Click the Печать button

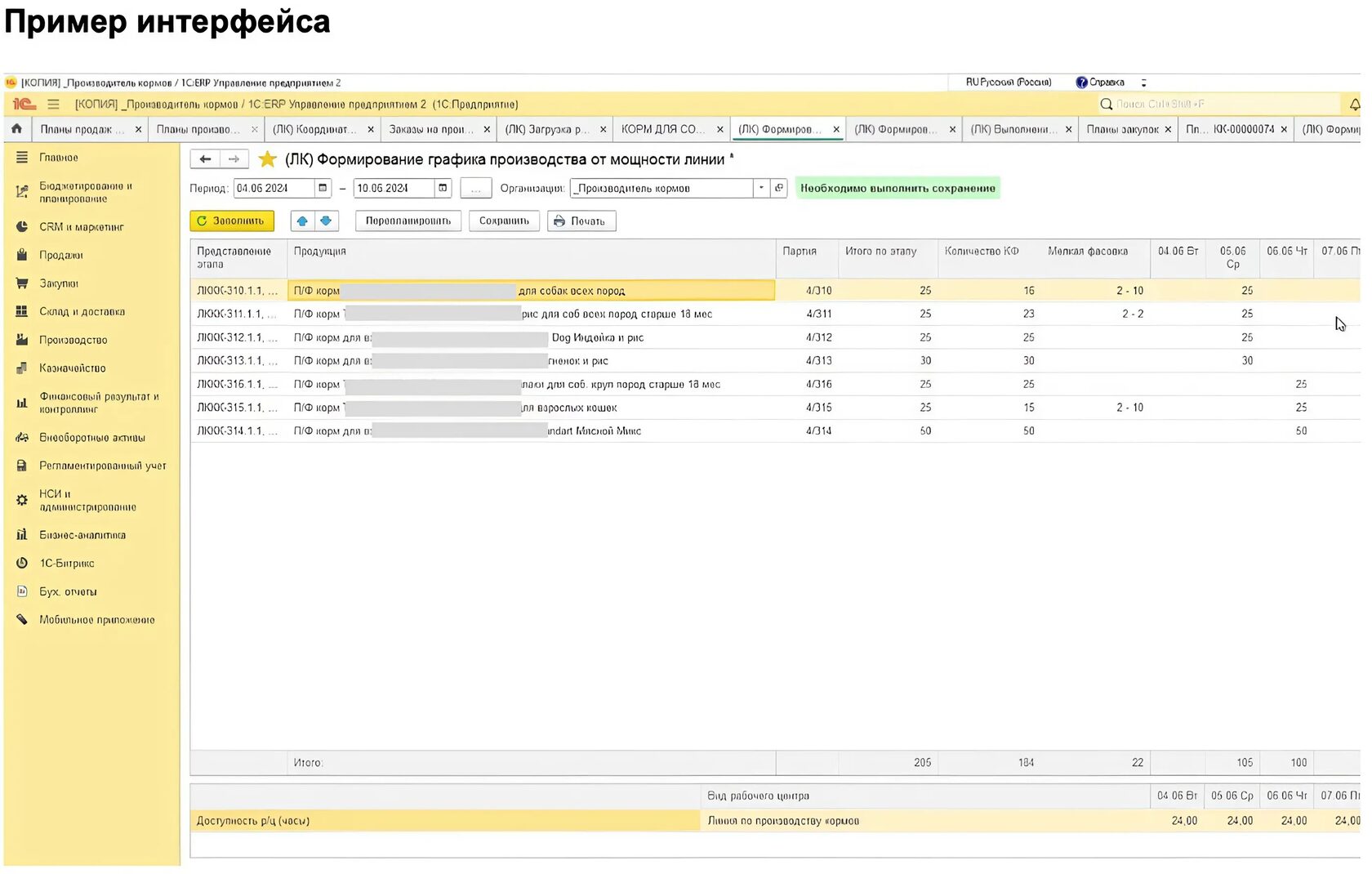(581, 221)
